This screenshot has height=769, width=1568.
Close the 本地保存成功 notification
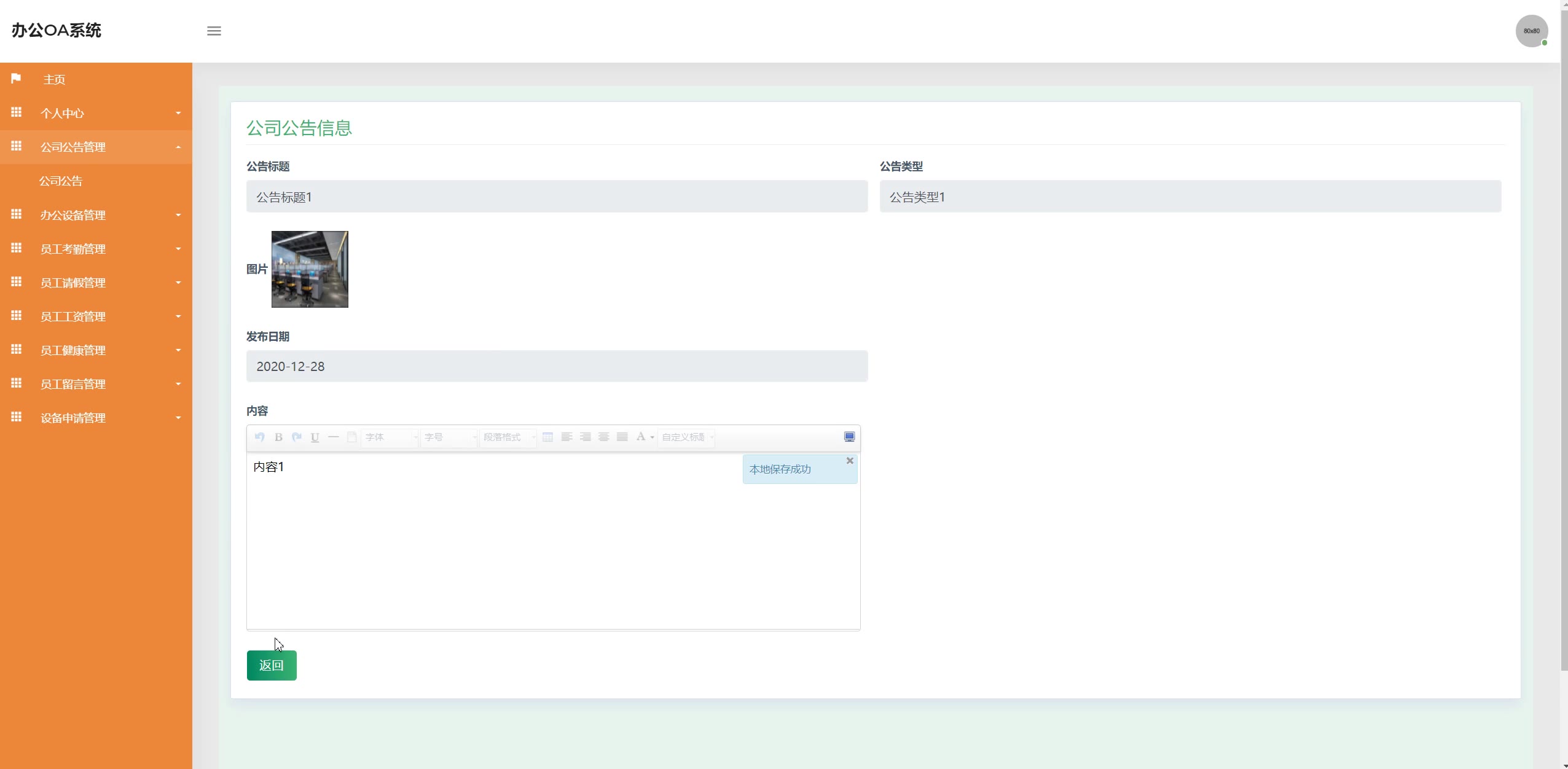850,461
